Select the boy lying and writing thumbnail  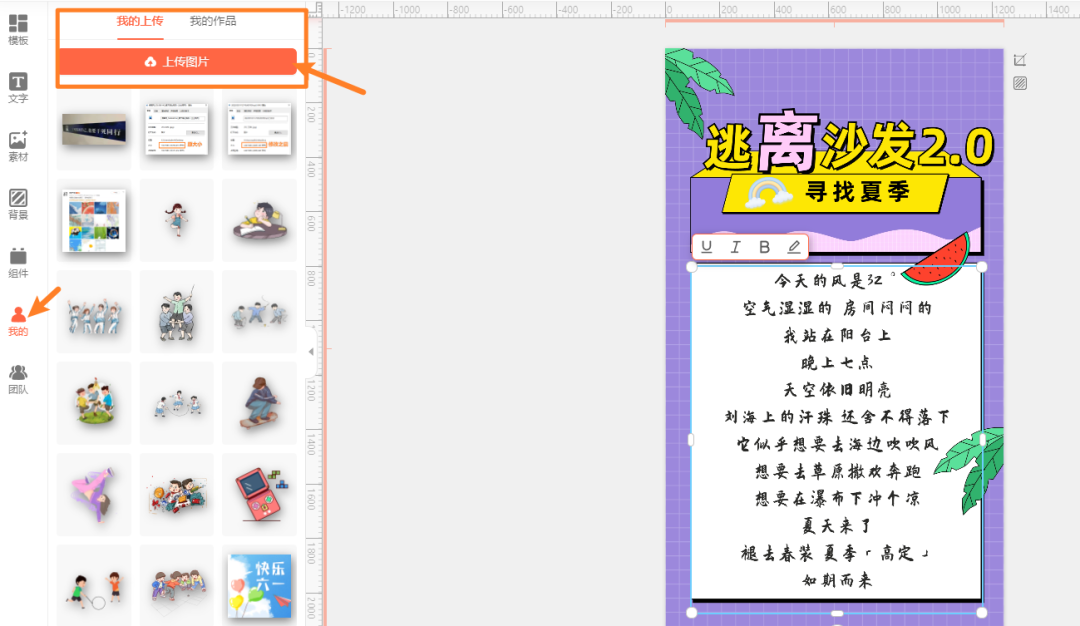click(x=259, y=220)
